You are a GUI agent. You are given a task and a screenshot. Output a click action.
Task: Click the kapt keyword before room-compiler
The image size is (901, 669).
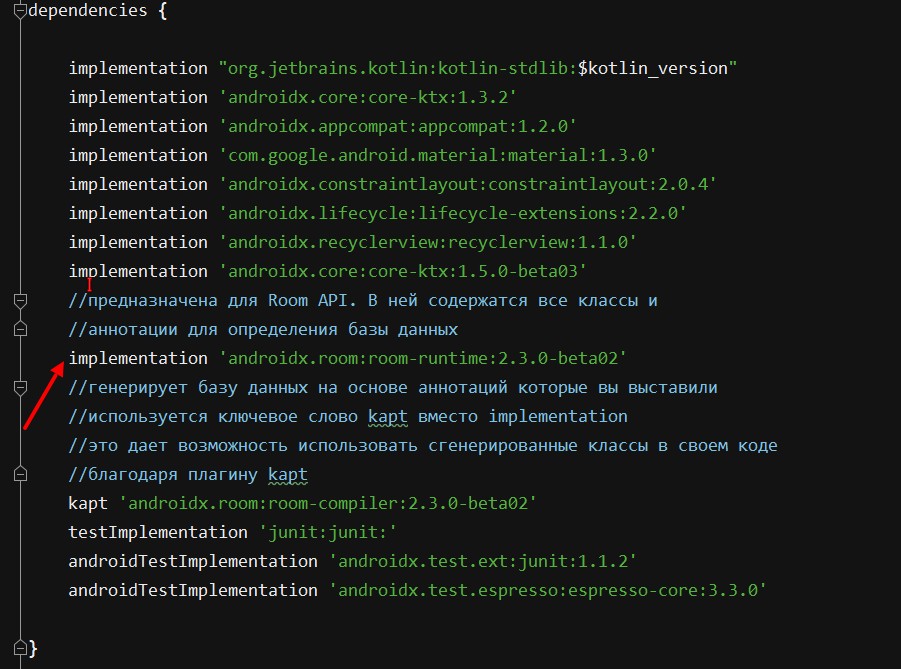(88, 503)
